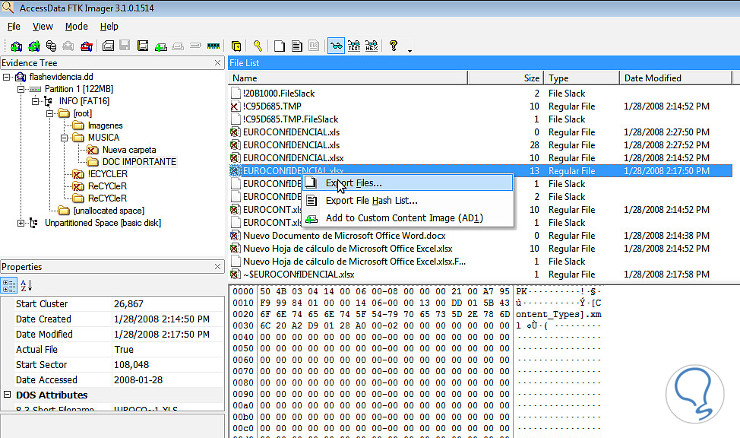Click the Export Logical Image icon
Viewport: 740px width, 438px height.
pyautogui.click(x=143, y=46)
